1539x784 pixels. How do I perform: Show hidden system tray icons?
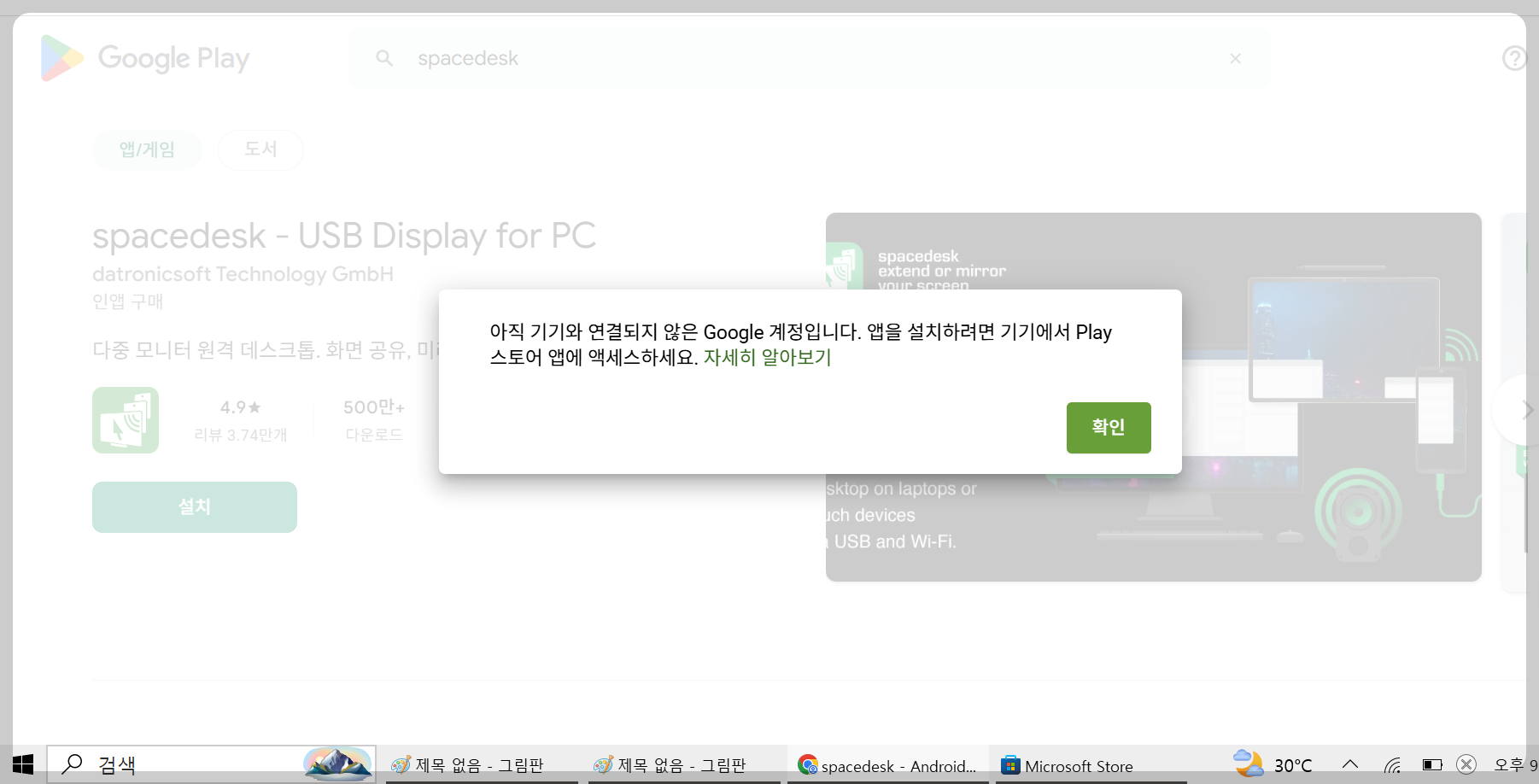click(1350, 764)
